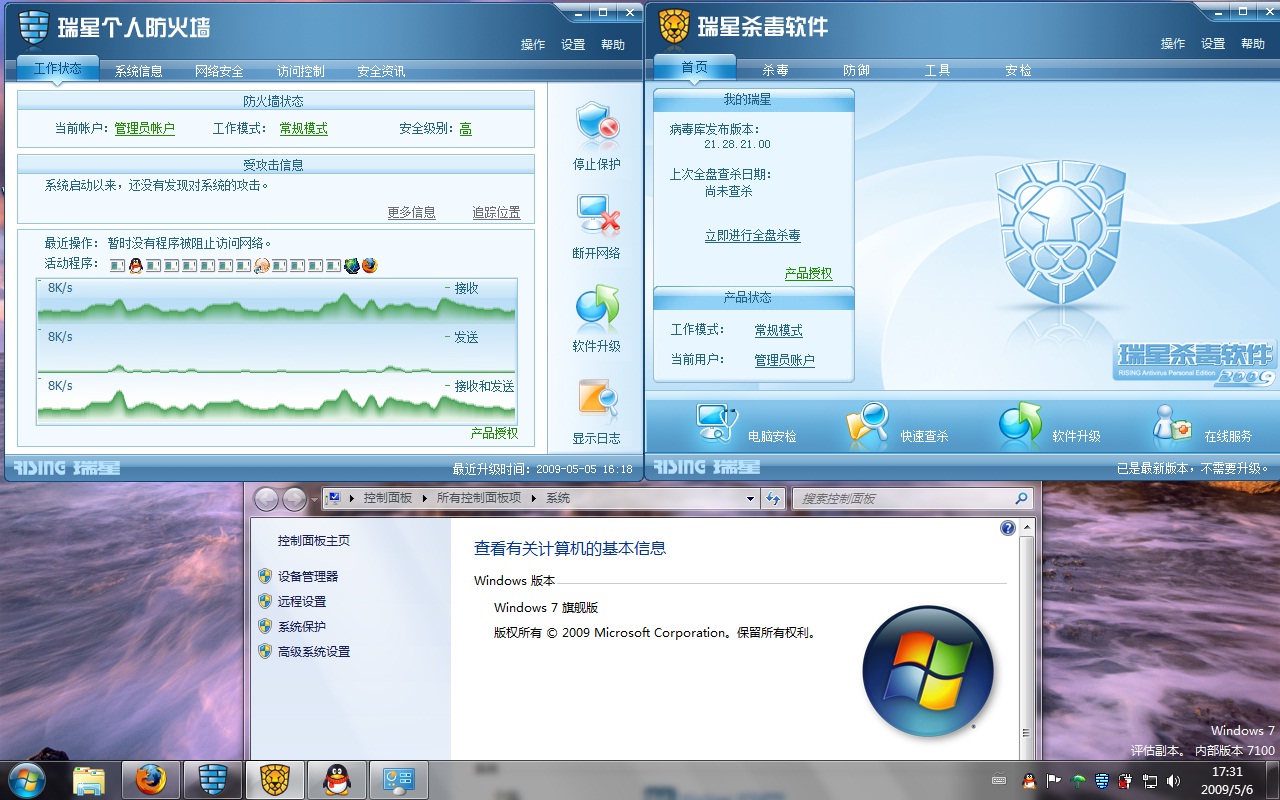Click the 立即进行全盘杀毒 link
Image resolution: width=1280 pixels, height=800 pixels.
pos(752,236)
